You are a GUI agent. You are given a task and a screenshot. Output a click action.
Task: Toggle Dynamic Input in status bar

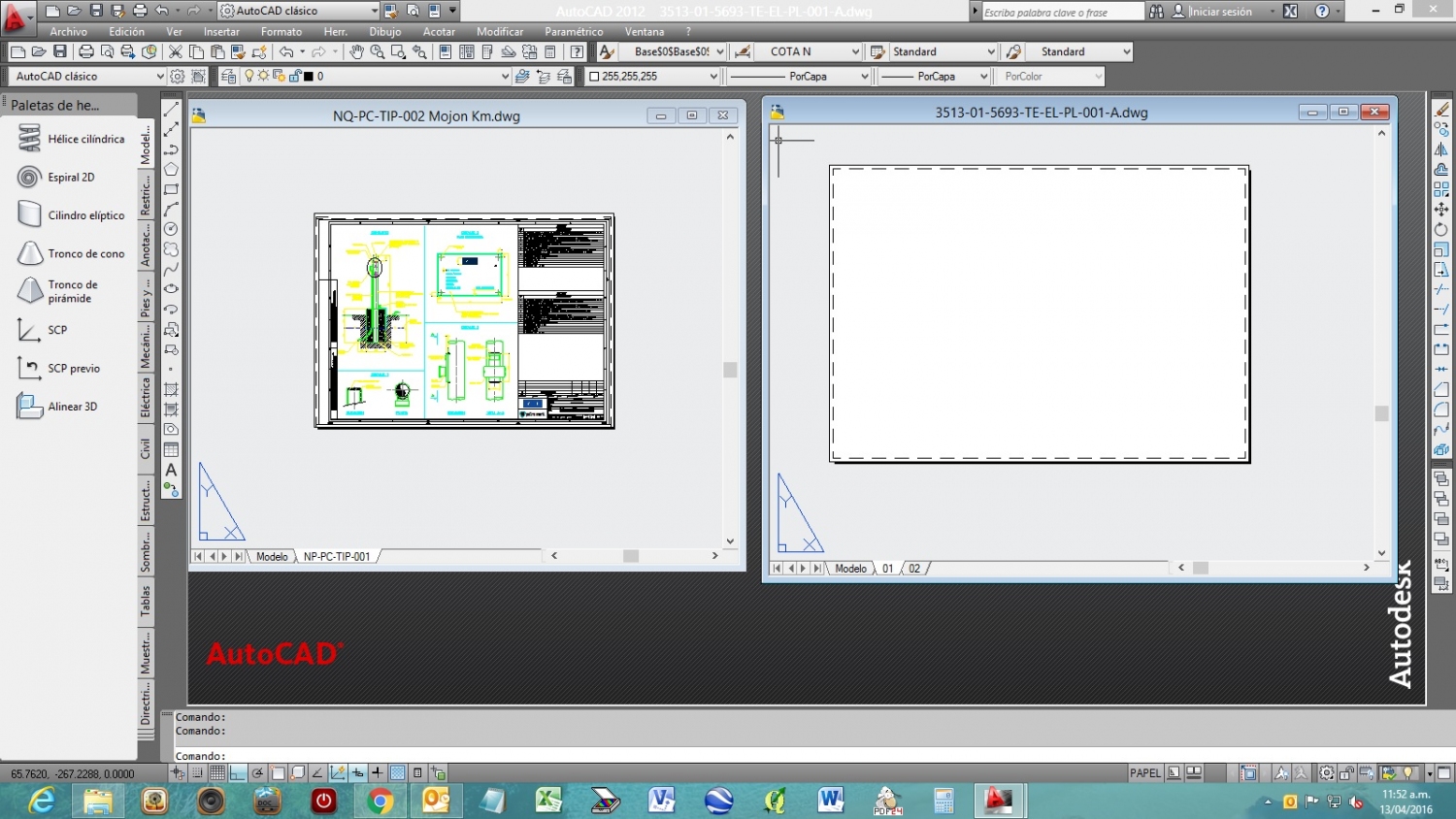click(x=357, y=773)
